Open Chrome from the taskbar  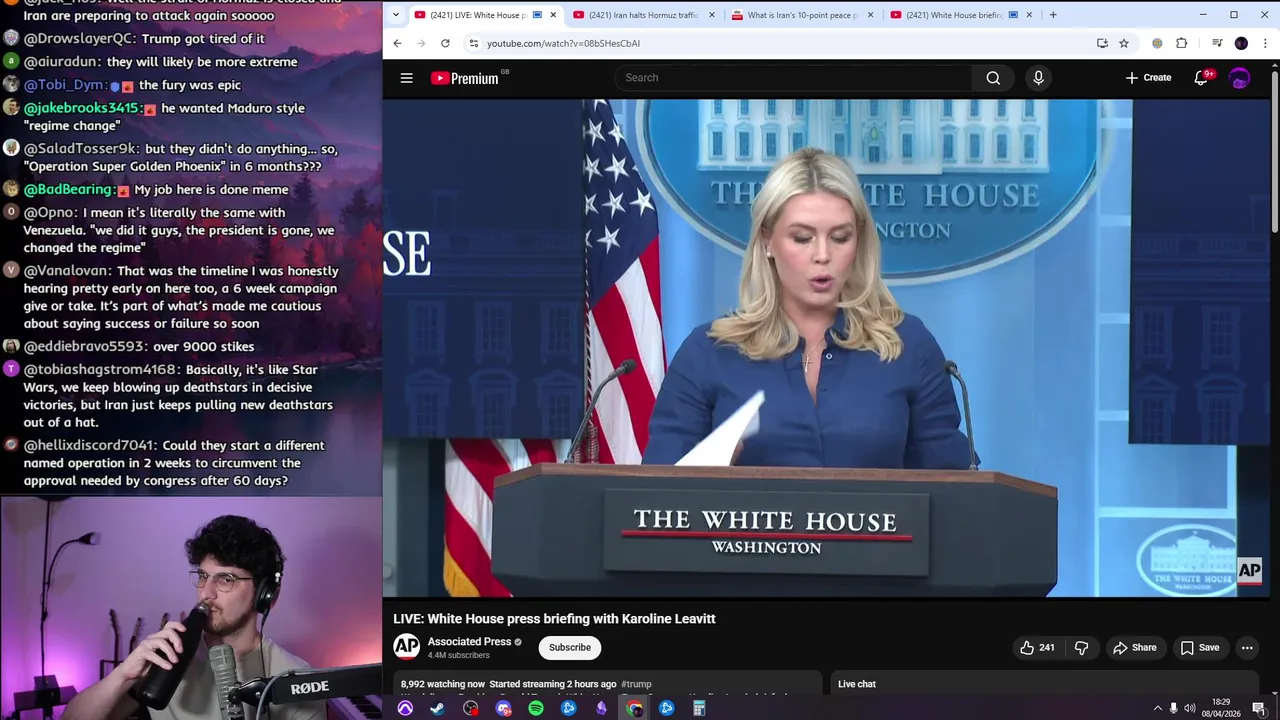[x=634, y=708]
